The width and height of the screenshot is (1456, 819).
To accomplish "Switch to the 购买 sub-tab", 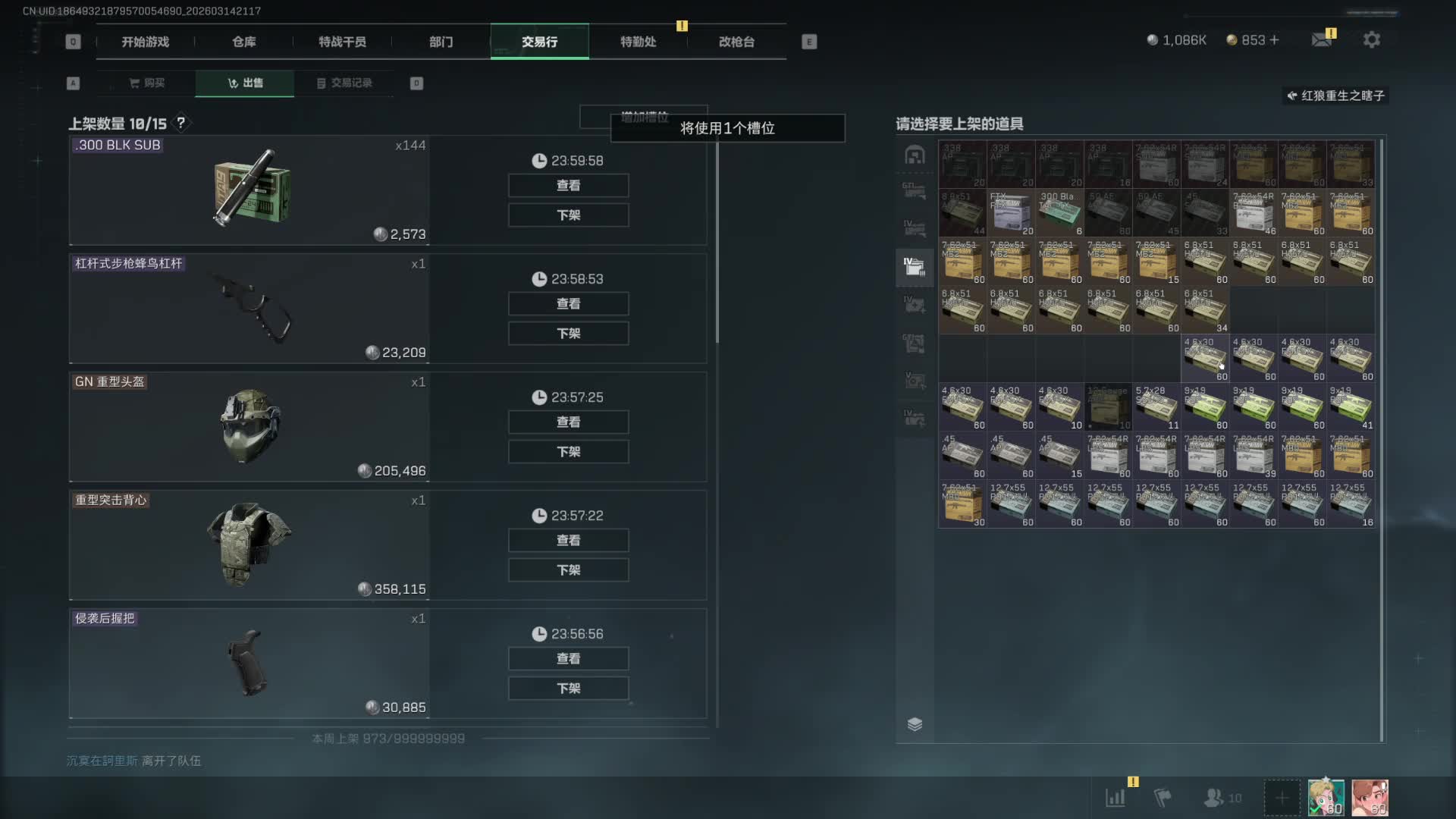I will pyautogui.click(x=146, y=83).
